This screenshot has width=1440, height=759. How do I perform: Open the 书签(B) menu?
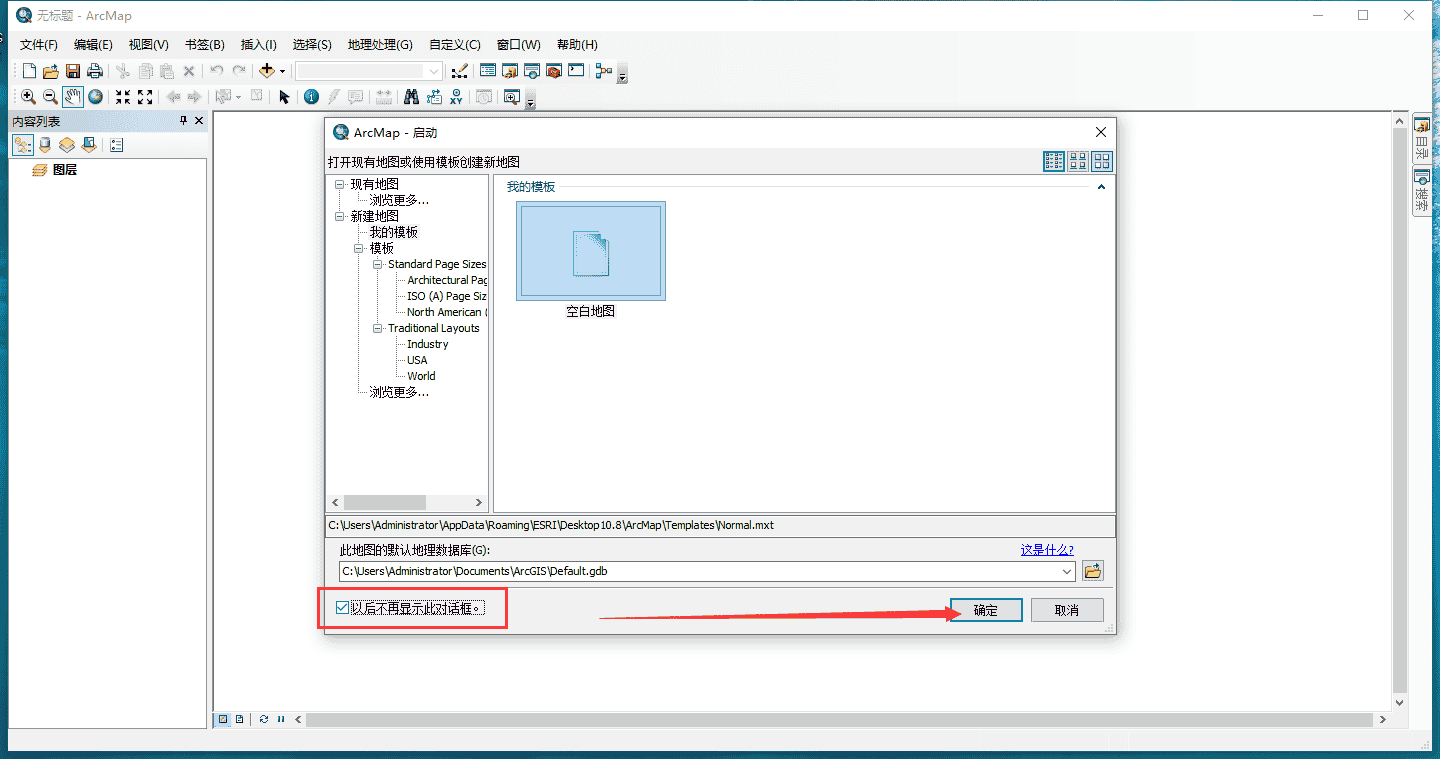point(204,45)
